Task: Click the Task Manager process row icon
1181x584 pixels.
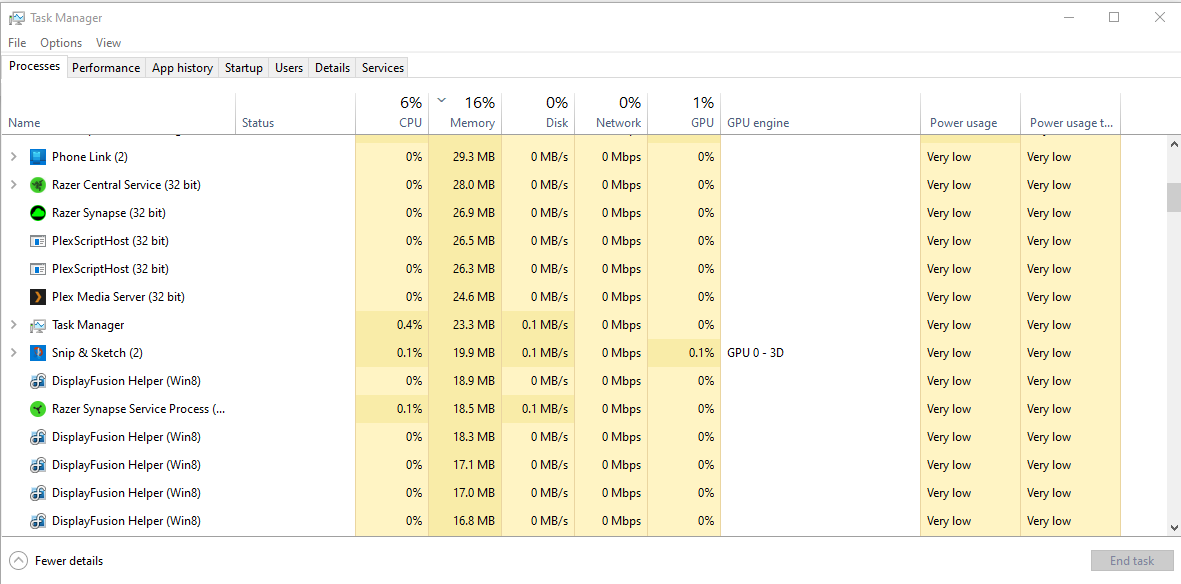Action: click(38, 325)
